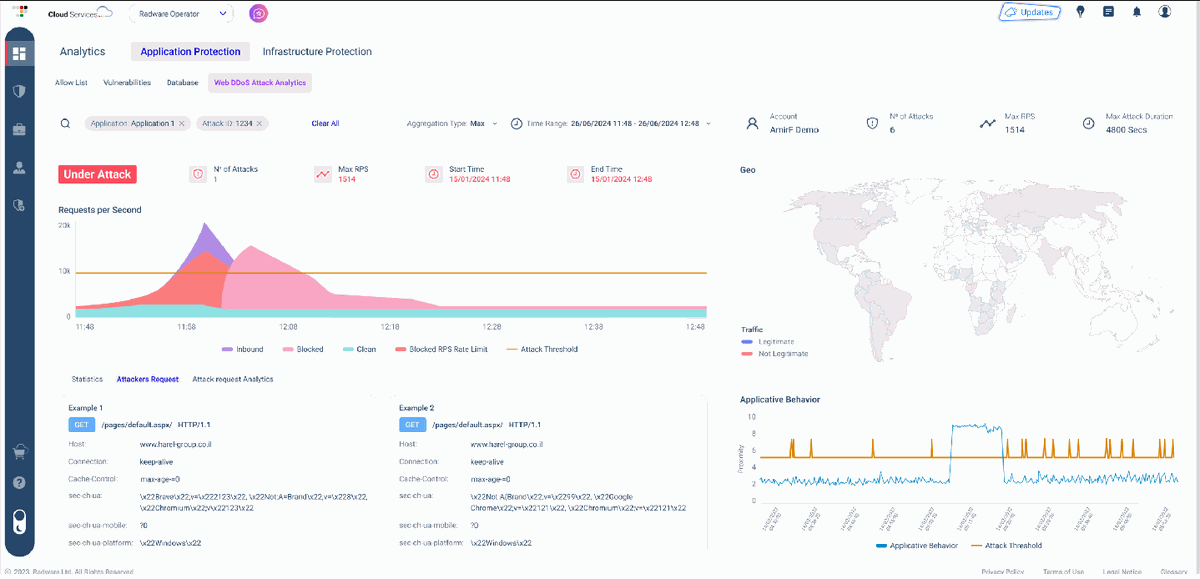Screen dimensions: 1200x579
Task: Click the Max Attack Duration clock icon
Action: [x=1088, y=124]
